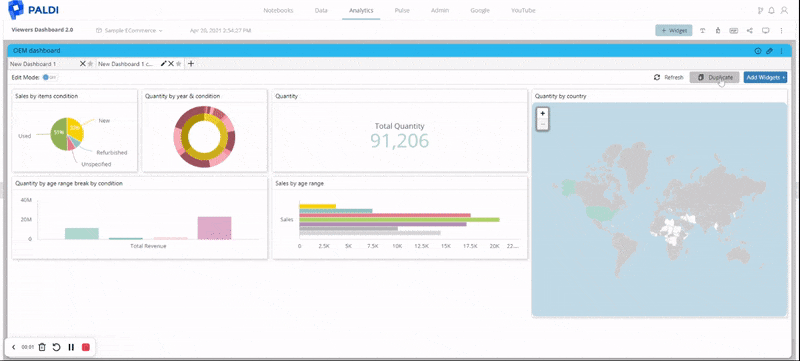
Task: Favorite the New Dashboard 1 tab star
Action: point(90,64)
